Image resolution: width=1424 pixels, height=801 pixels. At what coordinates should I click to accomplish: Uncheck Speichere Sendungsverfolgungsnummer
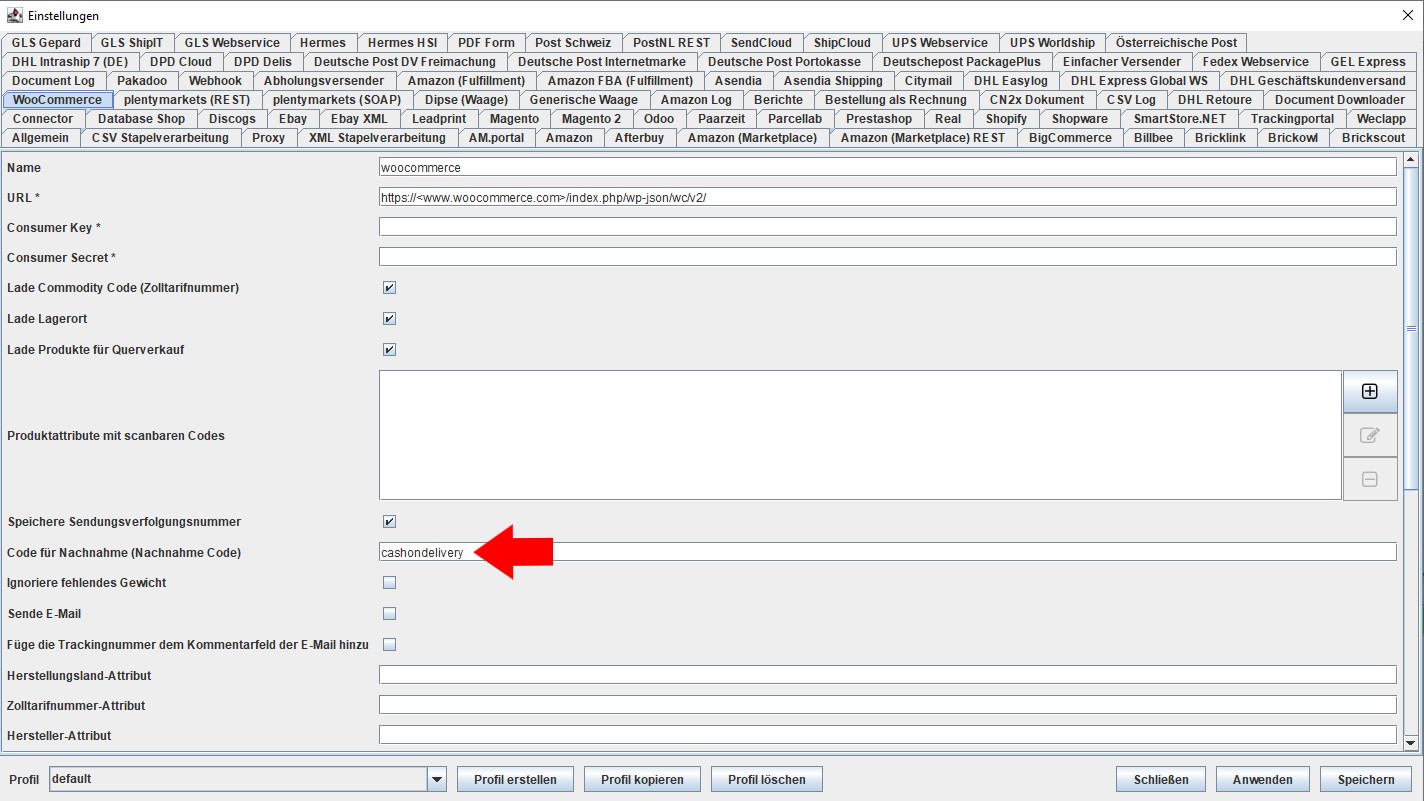click(390, 522)
